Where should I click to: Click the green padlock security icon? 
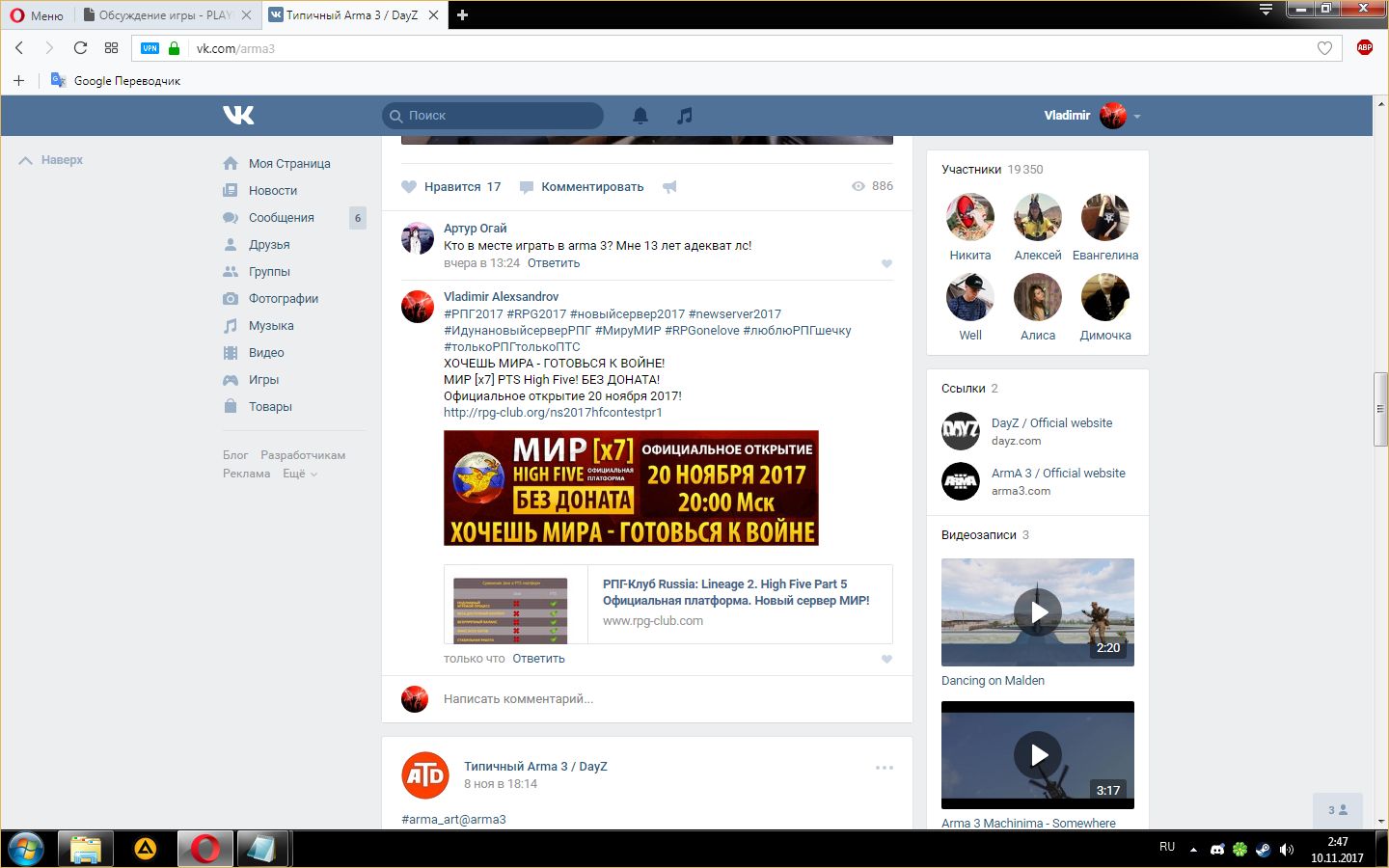tap(175, 48)
